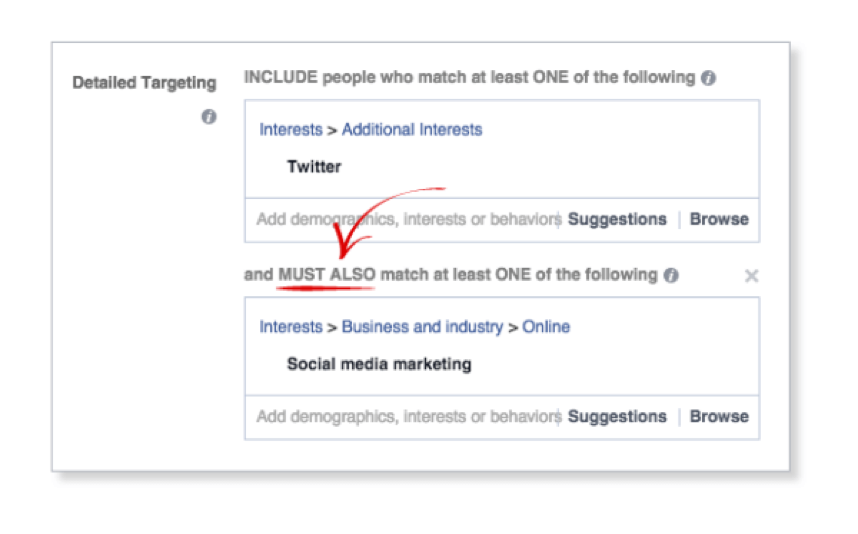Click first targeting search field under Twitter
This screenshot has height=534, width=858.
[406, 220]
